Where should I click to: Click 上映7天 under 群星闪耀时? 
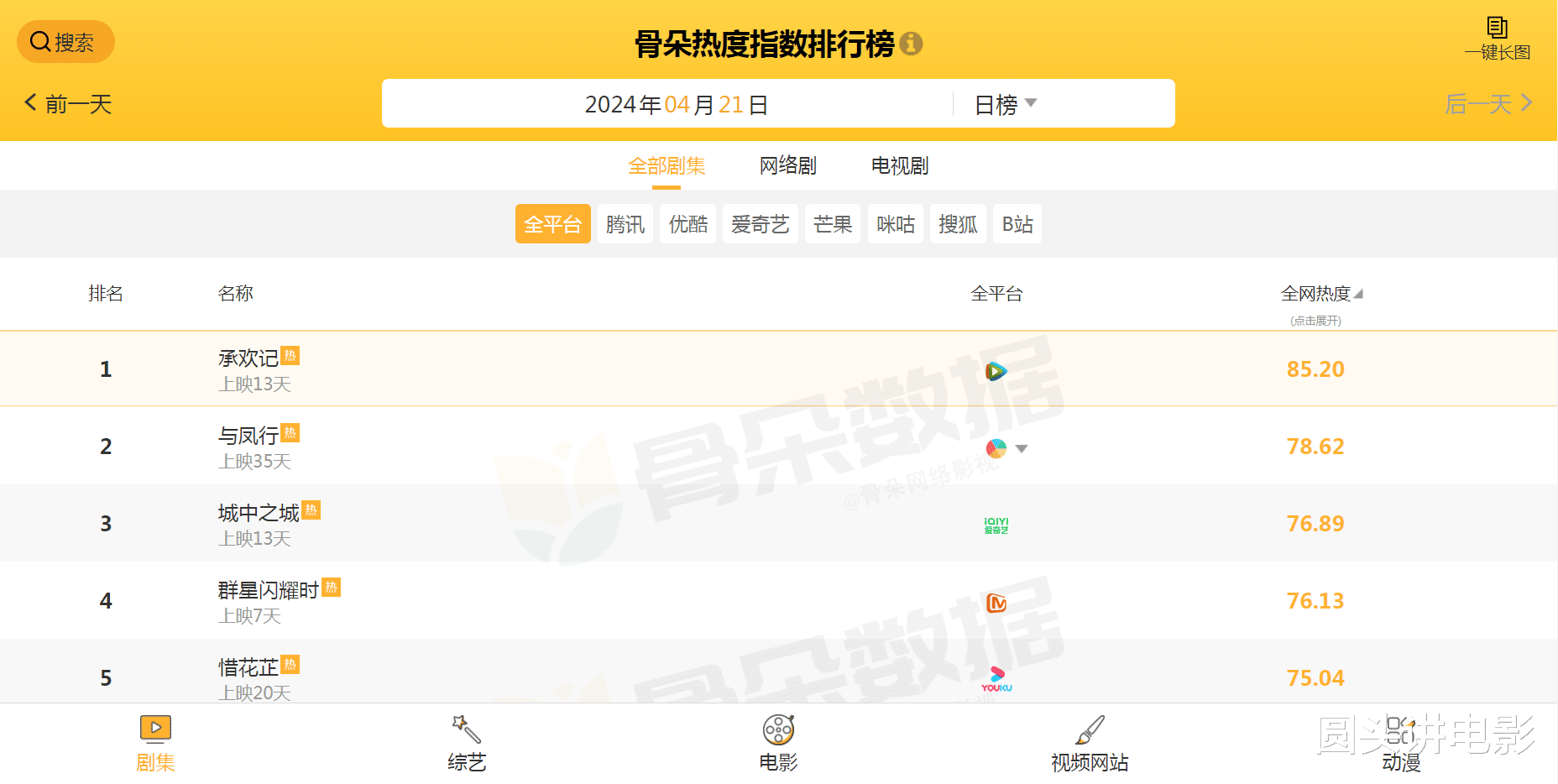click(x=250, y=616)
